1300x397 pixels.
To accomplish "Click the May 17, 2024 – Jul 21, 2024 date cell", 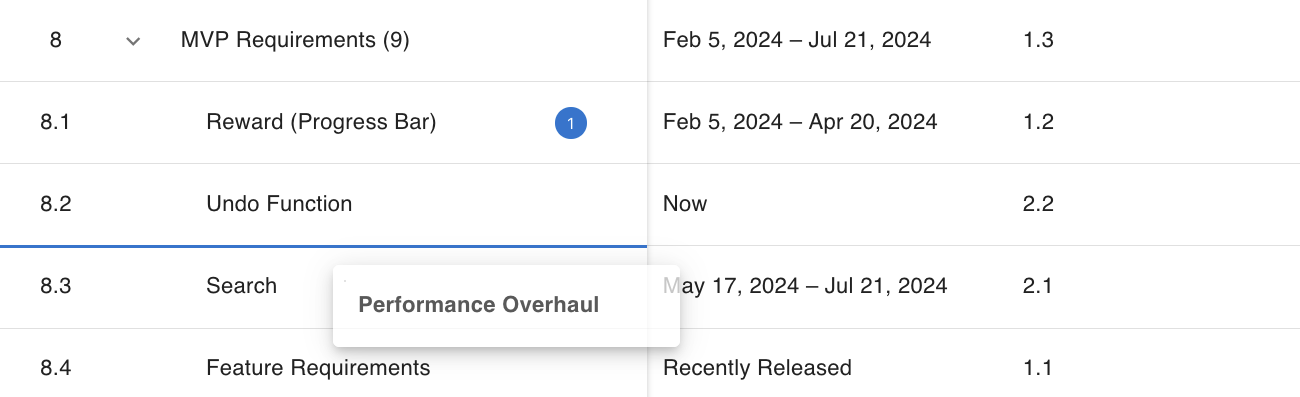I will pos(805,287).
